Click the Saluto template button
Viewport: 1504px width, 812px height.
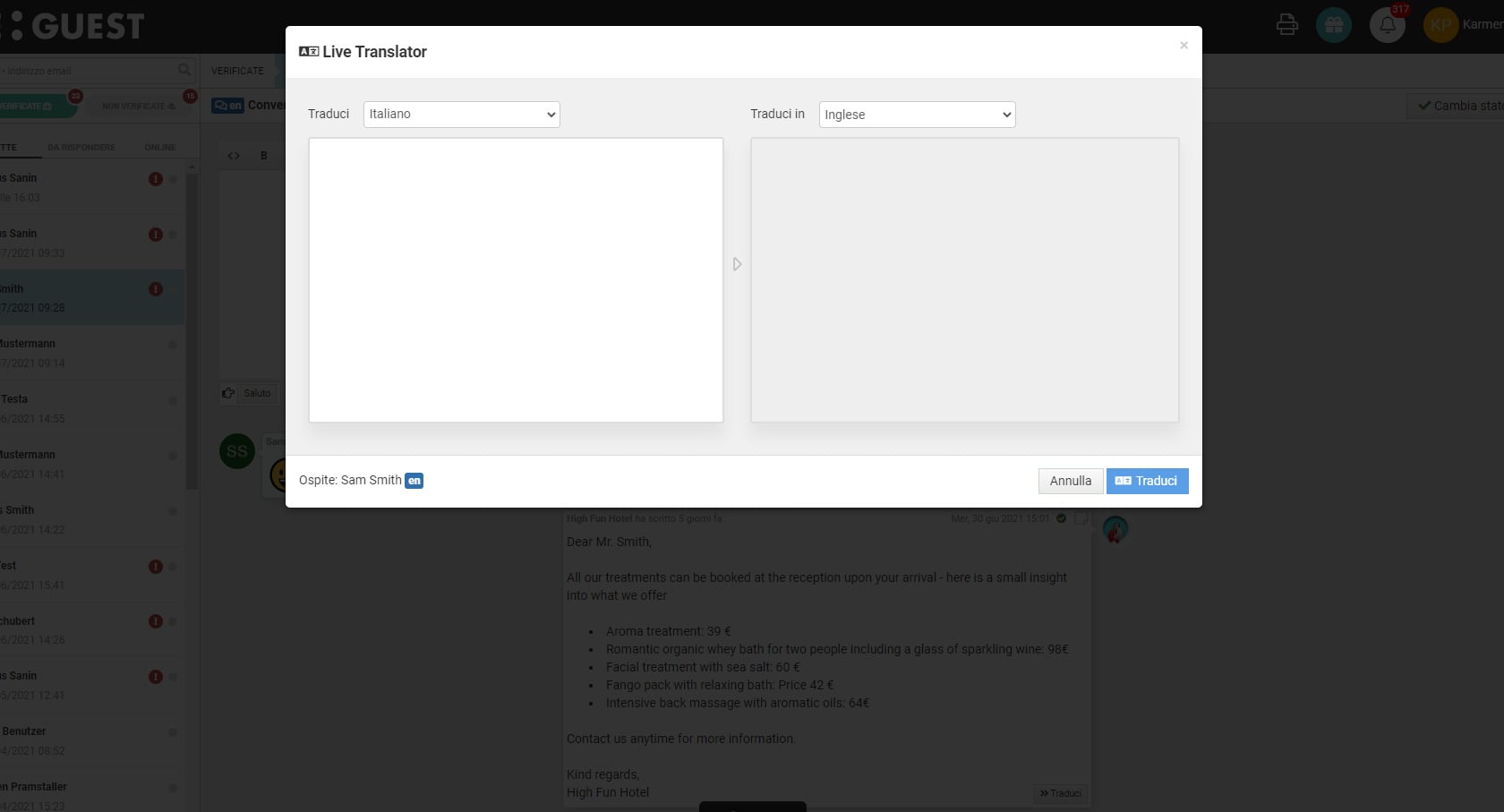click(x=257, y=393)
